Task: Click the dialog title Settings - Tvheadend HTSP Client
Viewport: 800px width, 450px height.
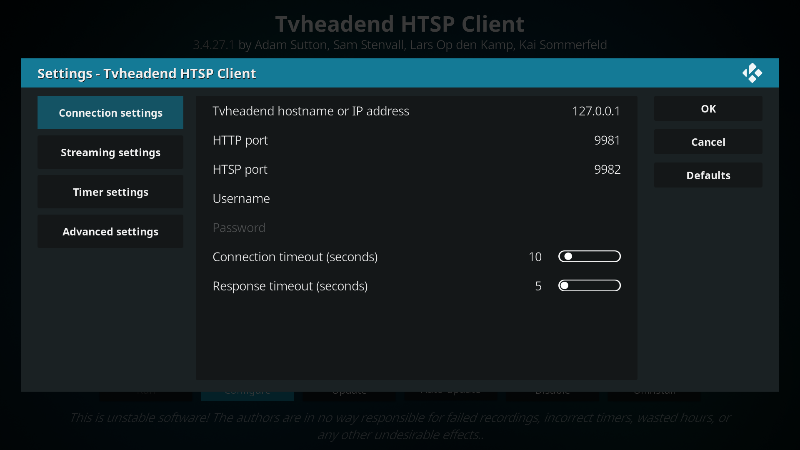Action: point(146,73)
